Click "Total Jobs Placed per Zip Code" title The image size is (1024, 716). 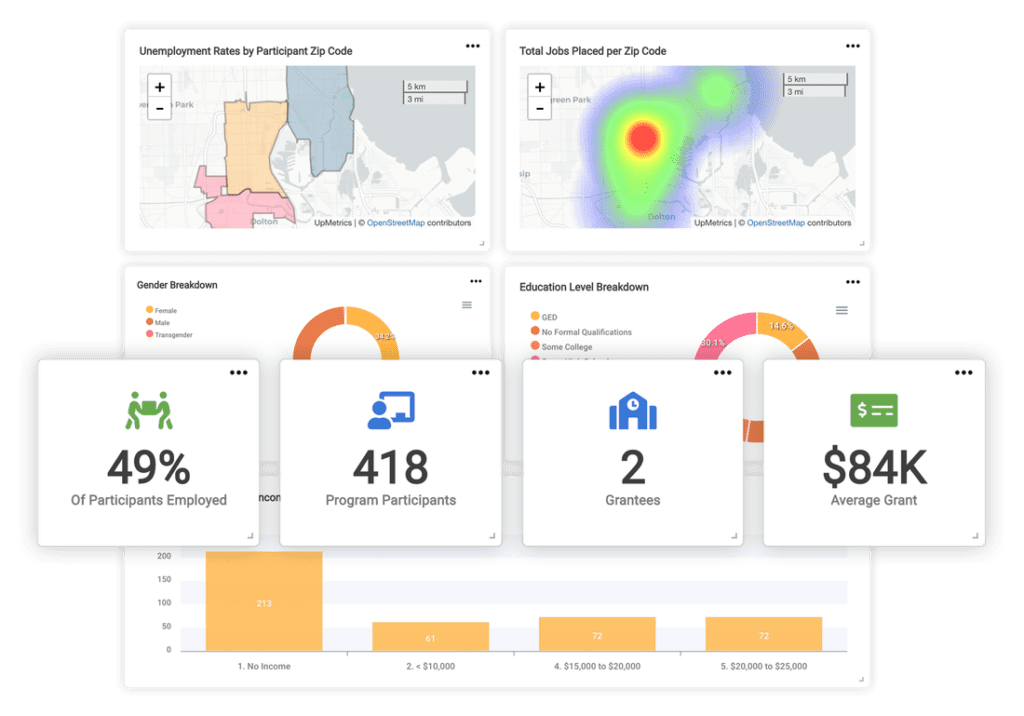[x=592, y=51]
